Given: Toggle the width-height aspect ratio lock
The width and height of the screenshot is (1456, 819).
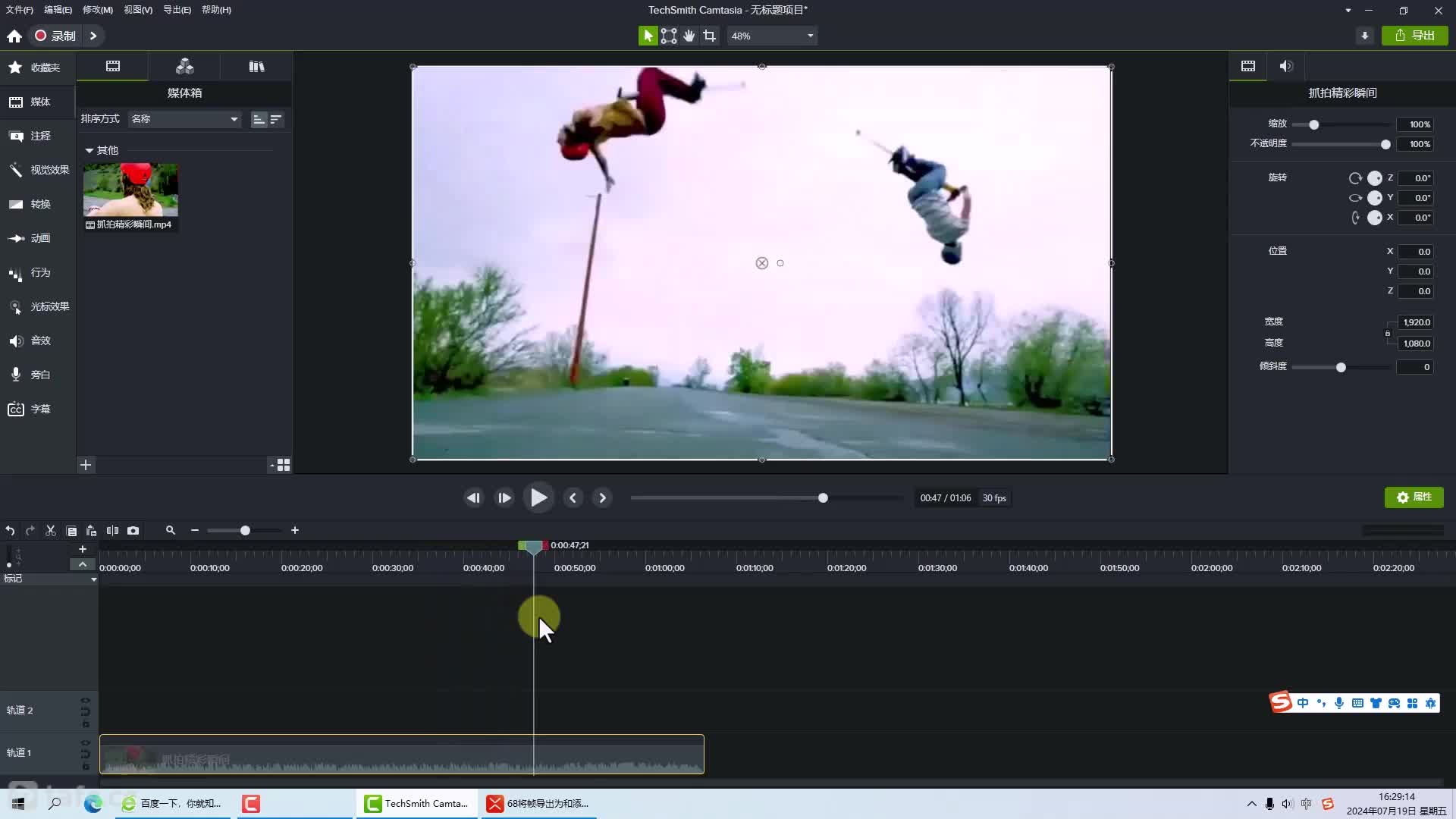Looking at the screenshot, I should (x=1388, y=333).
